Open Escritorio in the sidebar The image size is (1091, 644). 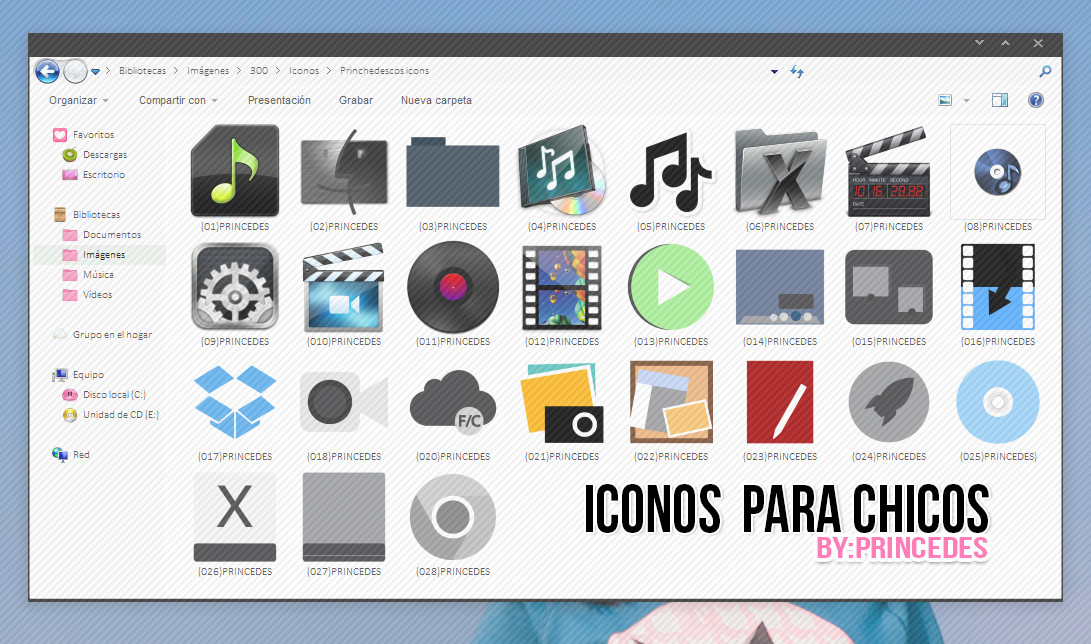104,175
